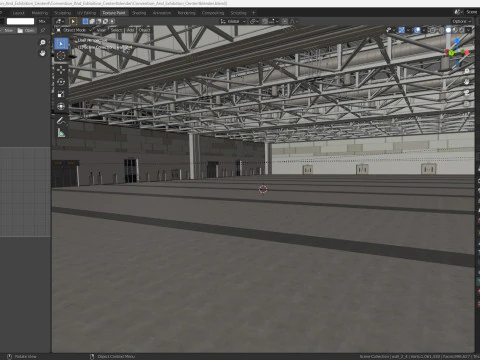Click the white brush color swatch

(20, 21)
